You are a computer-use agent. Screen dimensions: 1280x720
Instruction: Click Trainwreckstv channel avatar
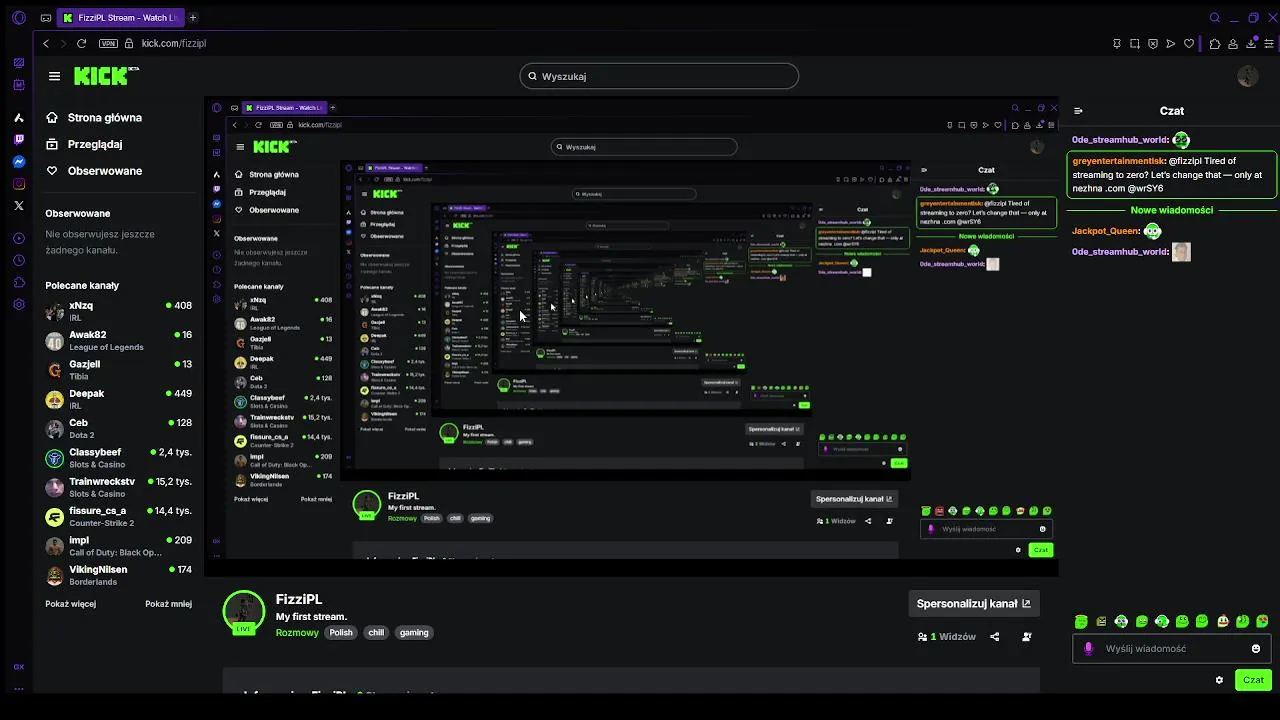pos(55,487)
